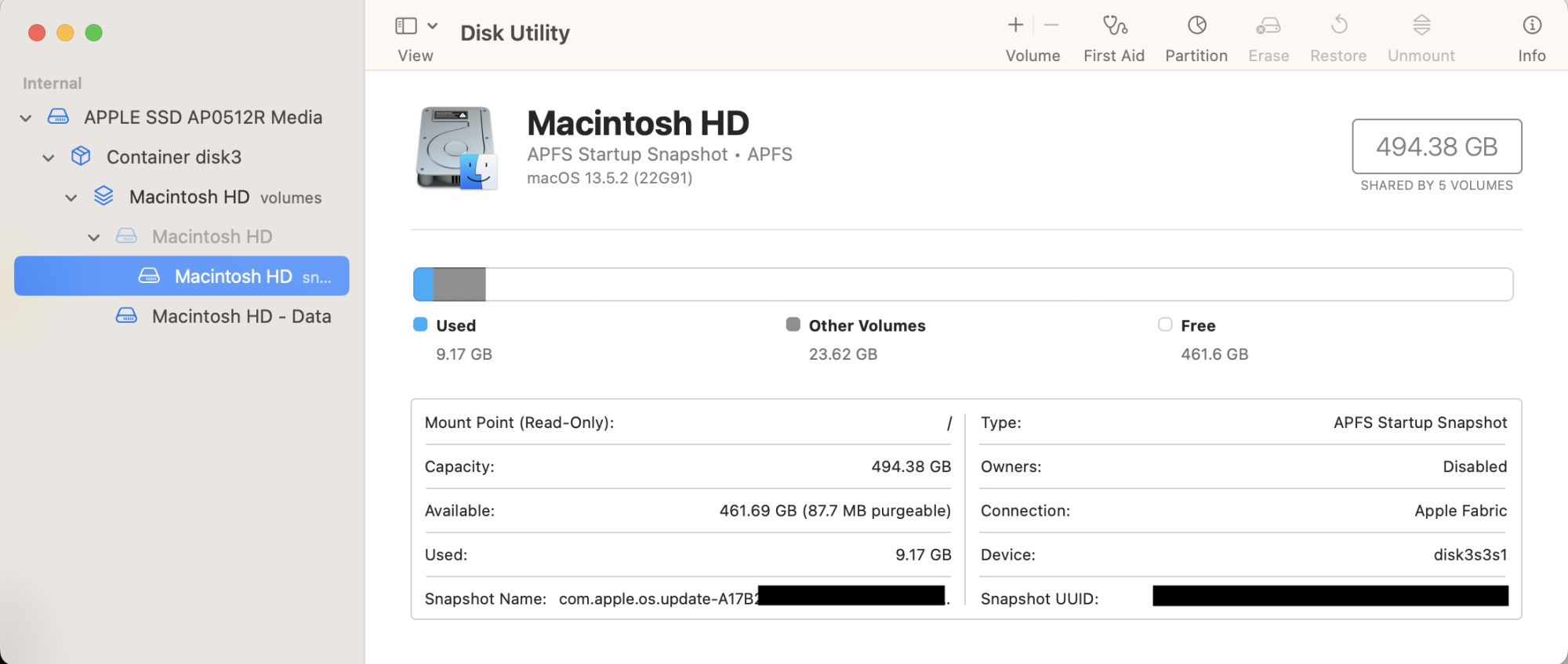Click the blue Used legend swatch

tap(420, 325)
